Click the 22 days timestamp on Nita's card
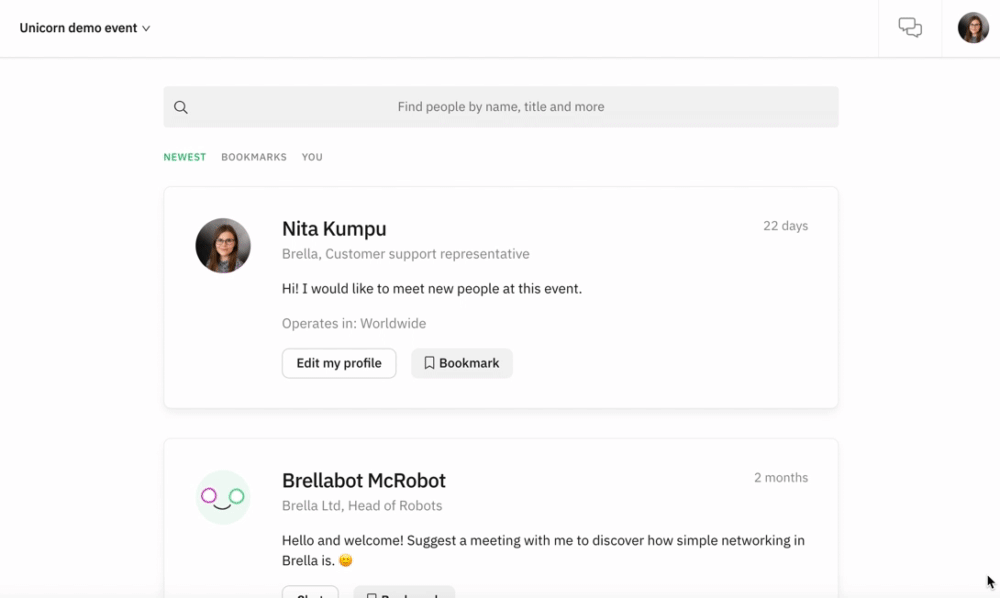Screen dimensions: 1000x598 [x=786, y=226]
